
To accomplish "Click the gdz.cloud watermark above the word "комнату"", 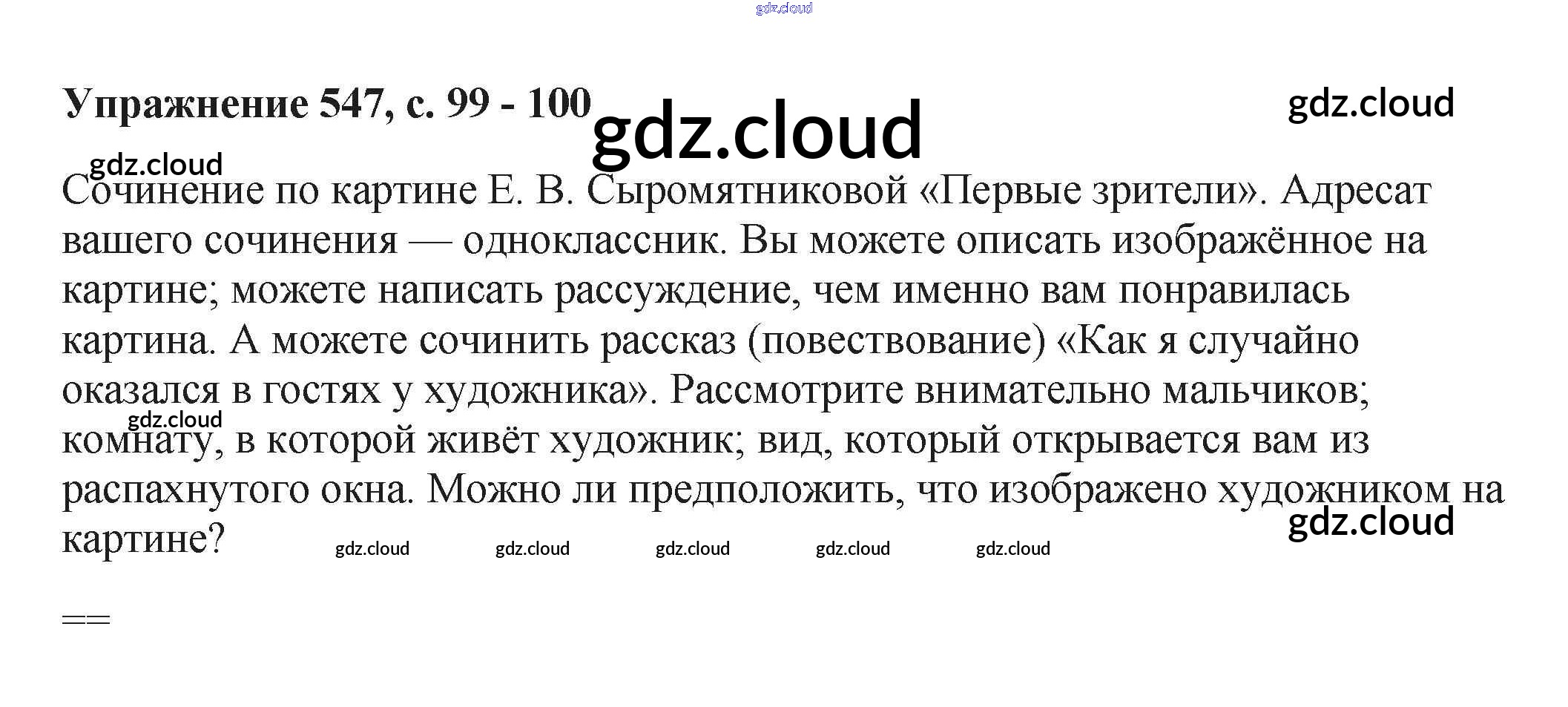I will [175, 419].
